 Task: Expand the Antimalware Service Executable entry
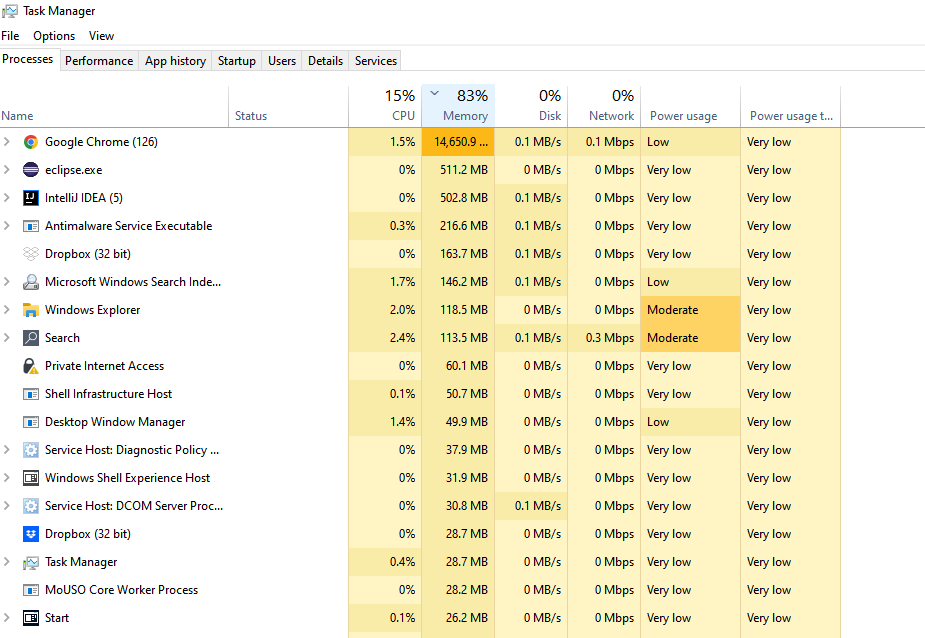[7, 226]
